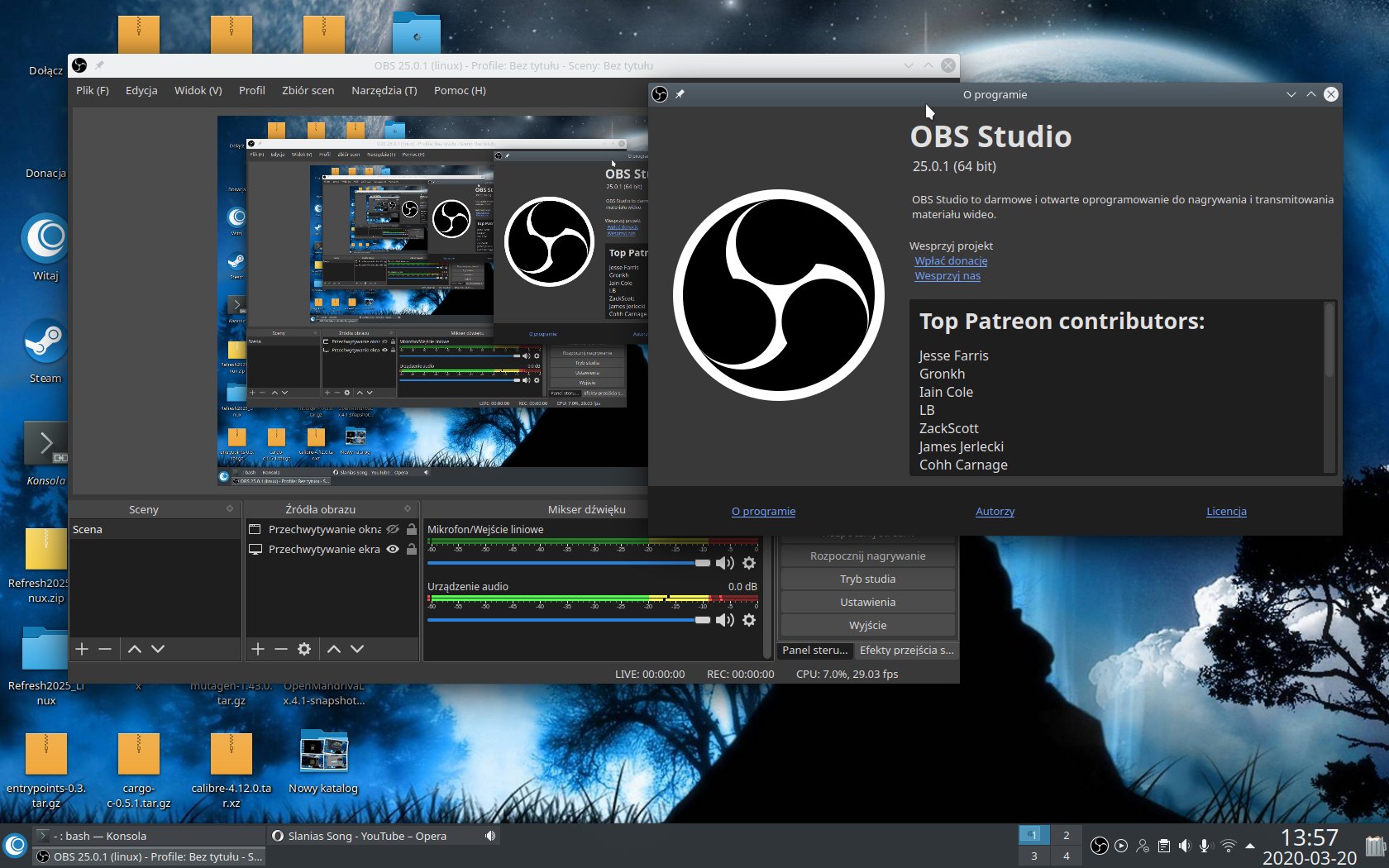The width and height of the screenshot is (1389, 868).
Task: Remove the selected source in Źródła obrazu
Action: pos(281,649)
